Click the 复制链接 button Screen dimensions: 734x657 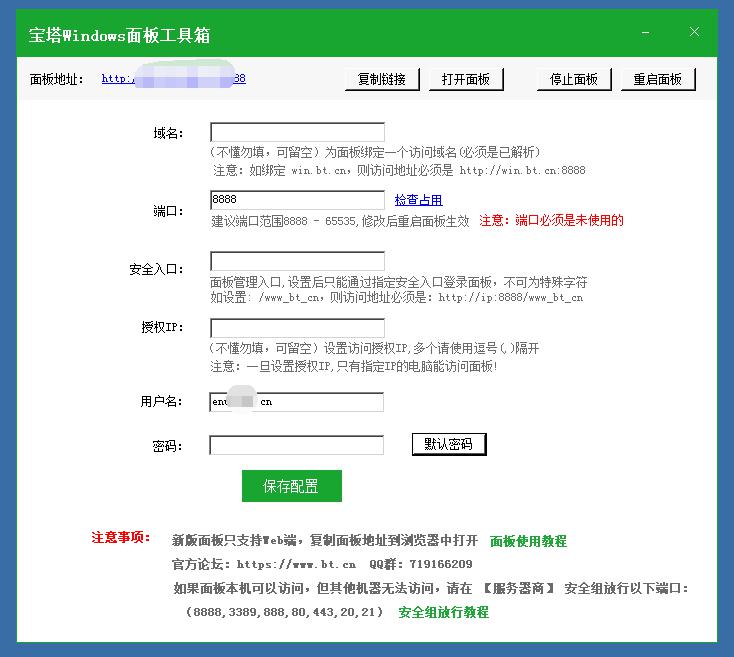click(x=381, y=79)
